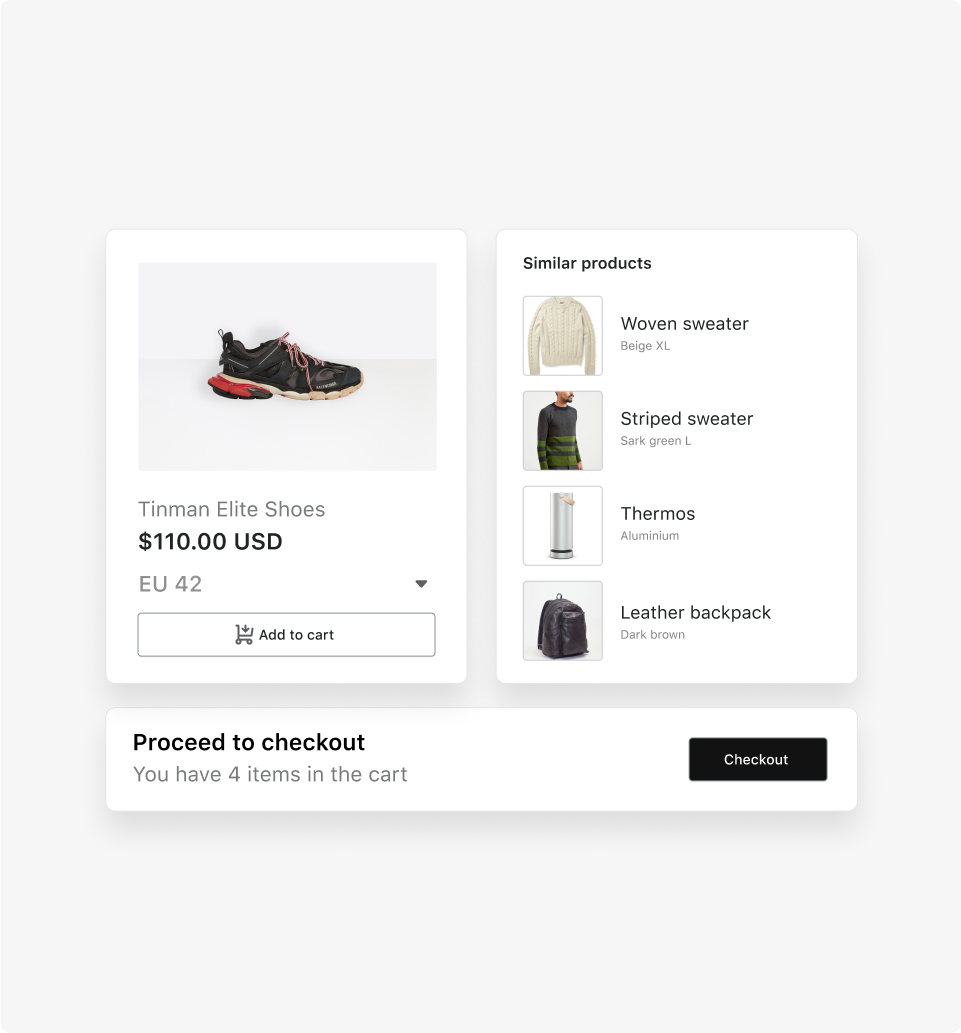
Task: Open the Leather backpack name link
Action: coord(695,613)
